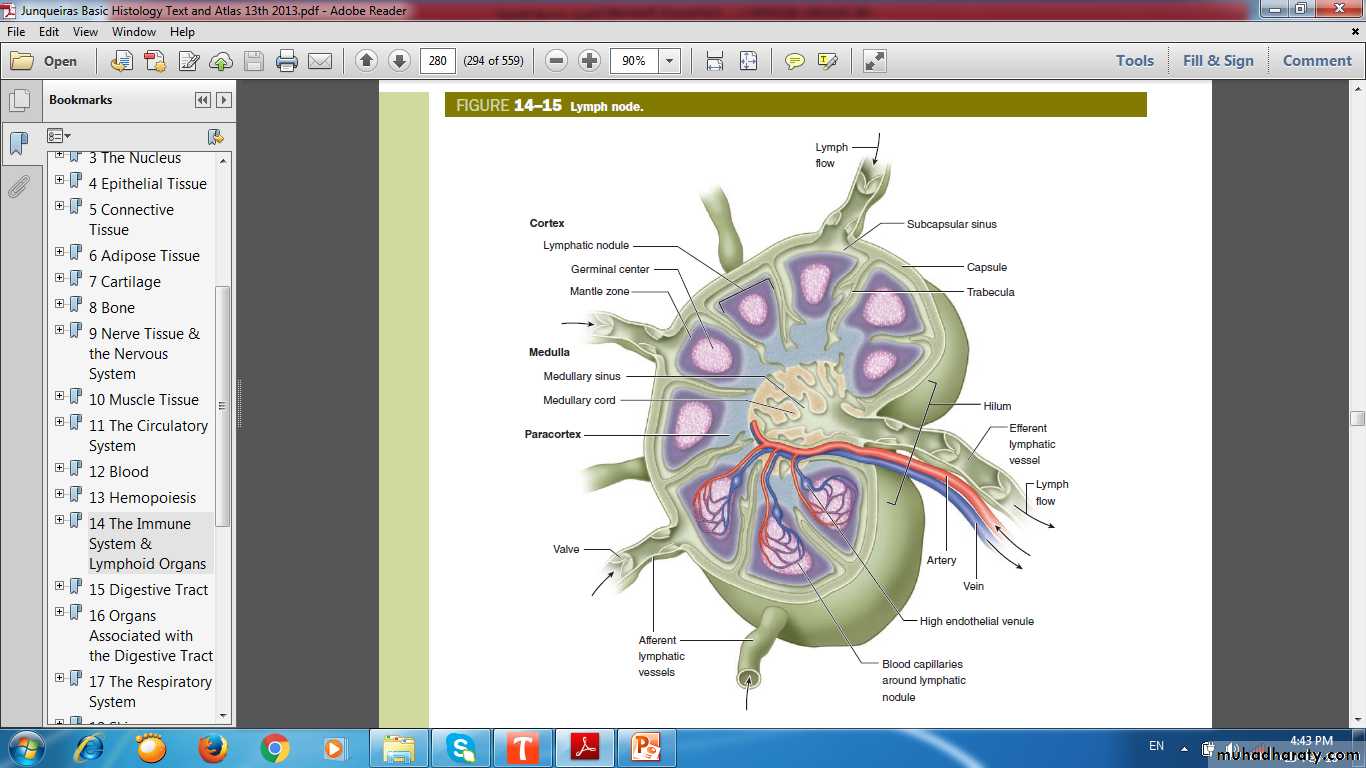Open the Fill & Sign pane
Image resolution: width=1366 pixels, height=768 pixels.
(1217, 61)
